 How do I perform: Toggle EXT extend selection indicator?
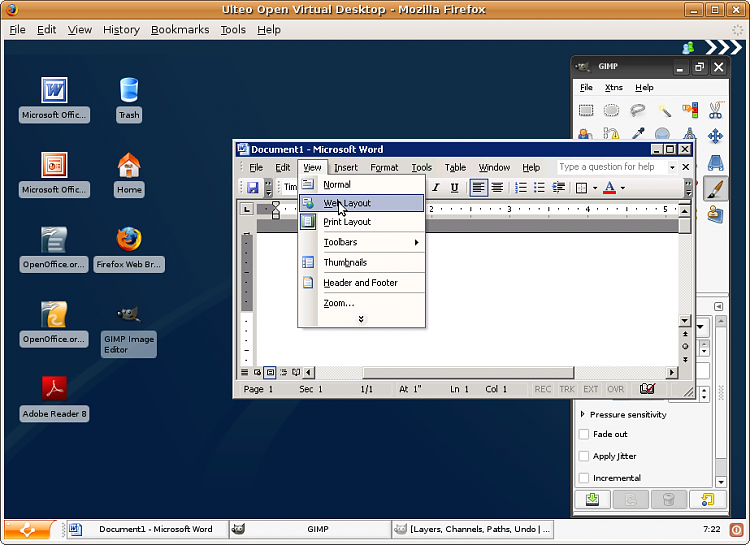coord(591,389)
